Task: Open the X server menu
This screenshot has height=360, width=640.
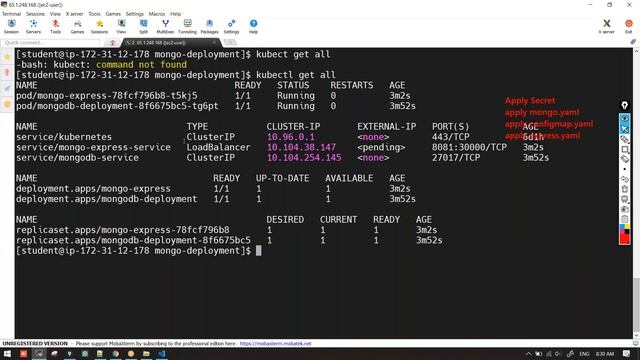Action: click(x=74, y=14)
